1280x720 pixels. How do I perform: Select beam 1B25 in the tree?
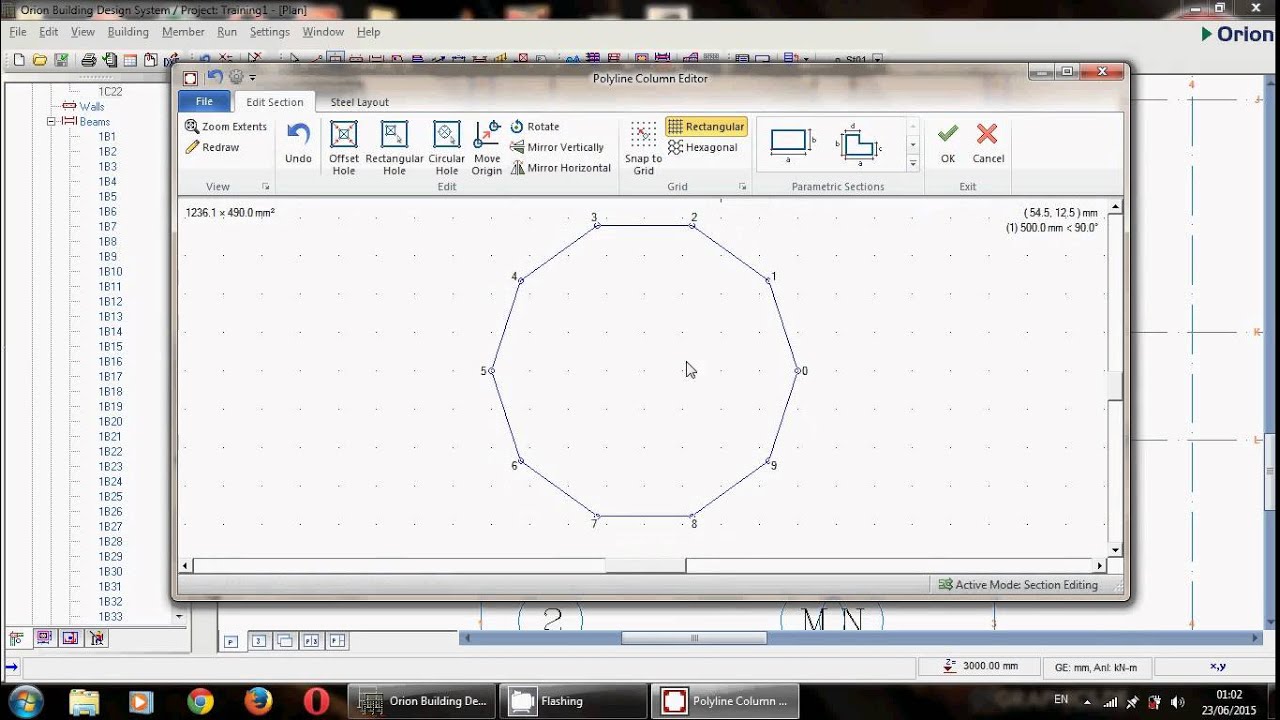pyautogui.click(x=110, y=497)
